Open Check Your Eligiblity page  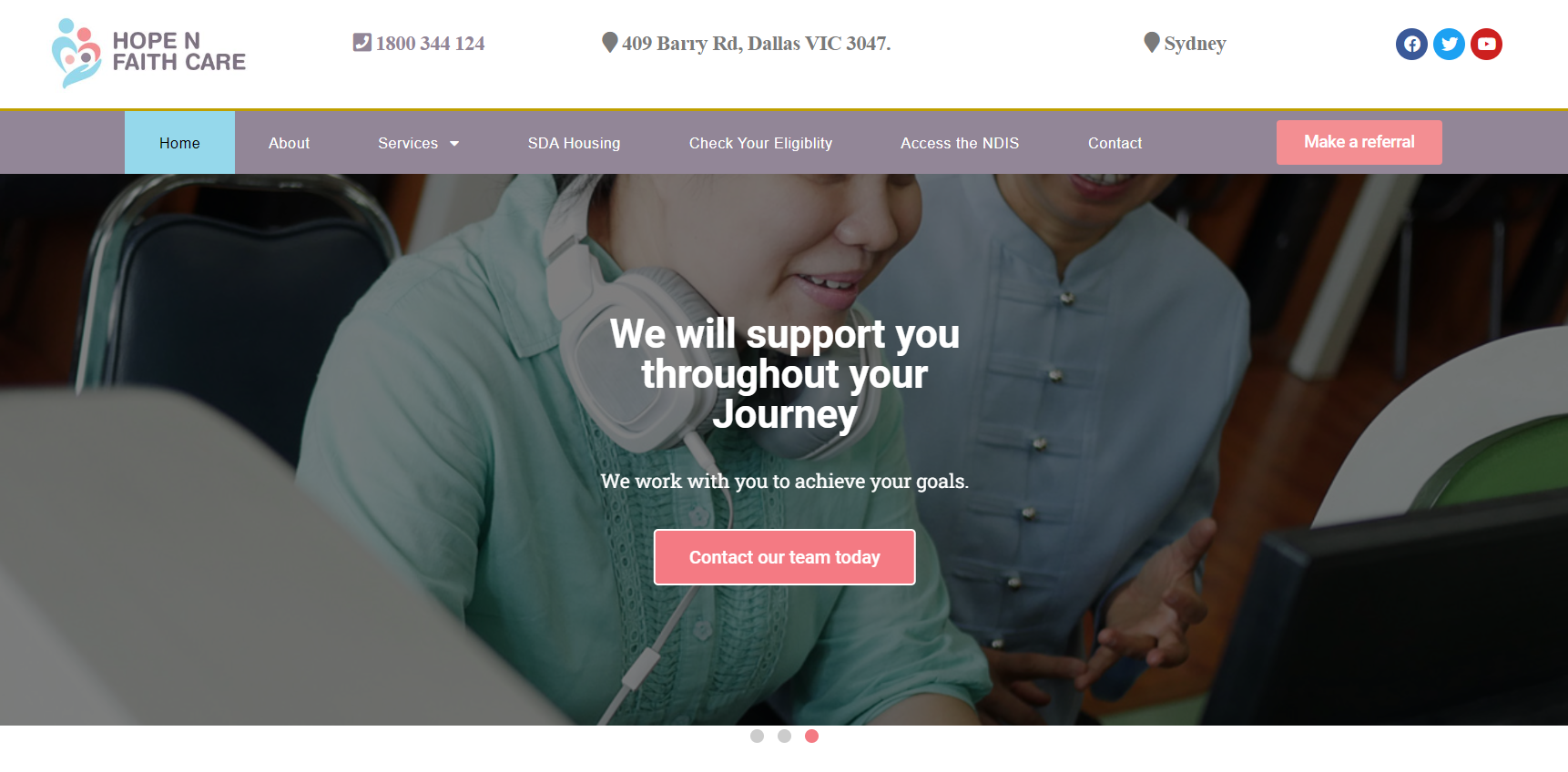[760, 142]
